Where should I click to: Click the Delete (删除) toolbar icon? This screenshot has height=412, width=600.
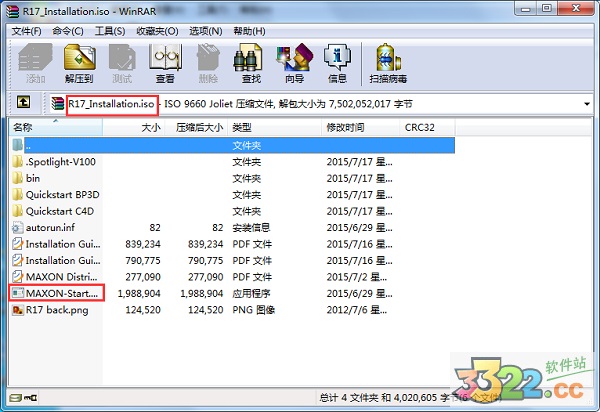coord(208,57)
